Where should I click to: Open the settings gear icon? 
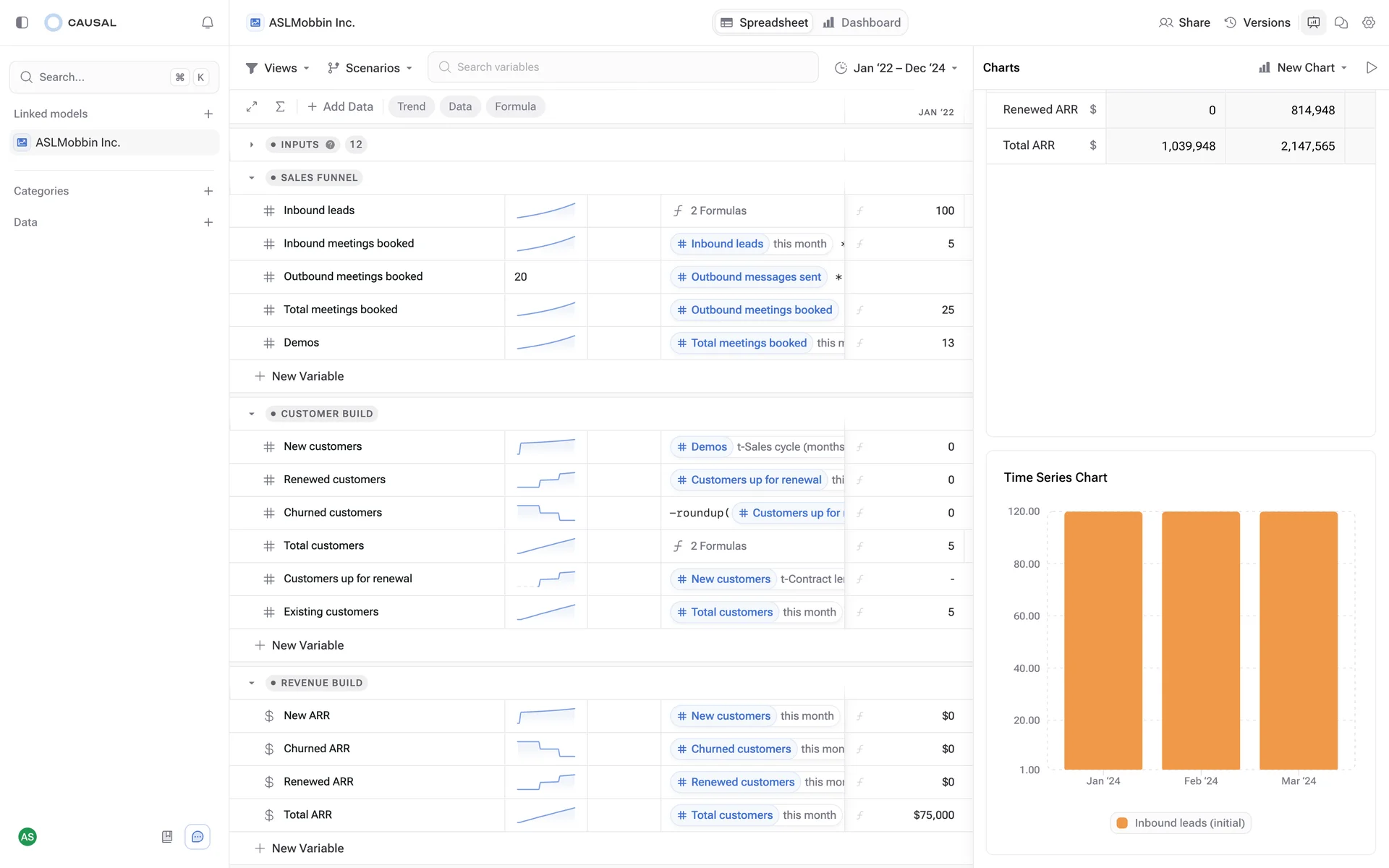pos(1368,22)
